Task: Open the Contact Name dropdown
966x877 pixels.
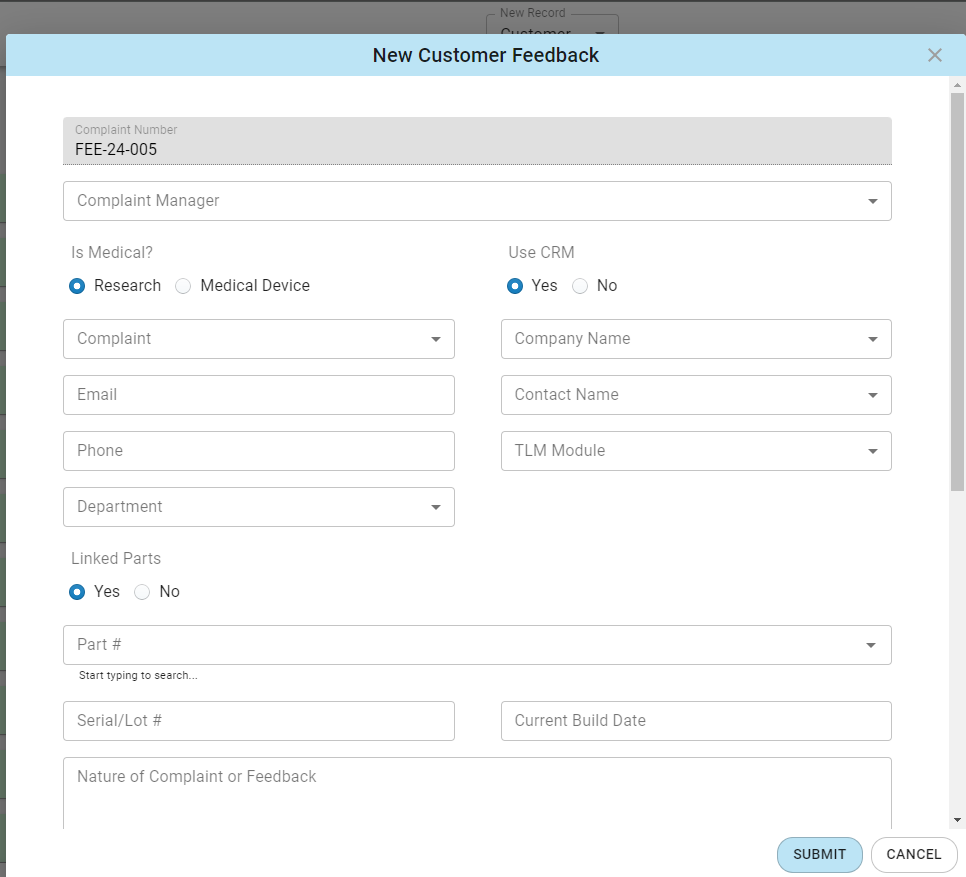Action: (x=695, y=395)
